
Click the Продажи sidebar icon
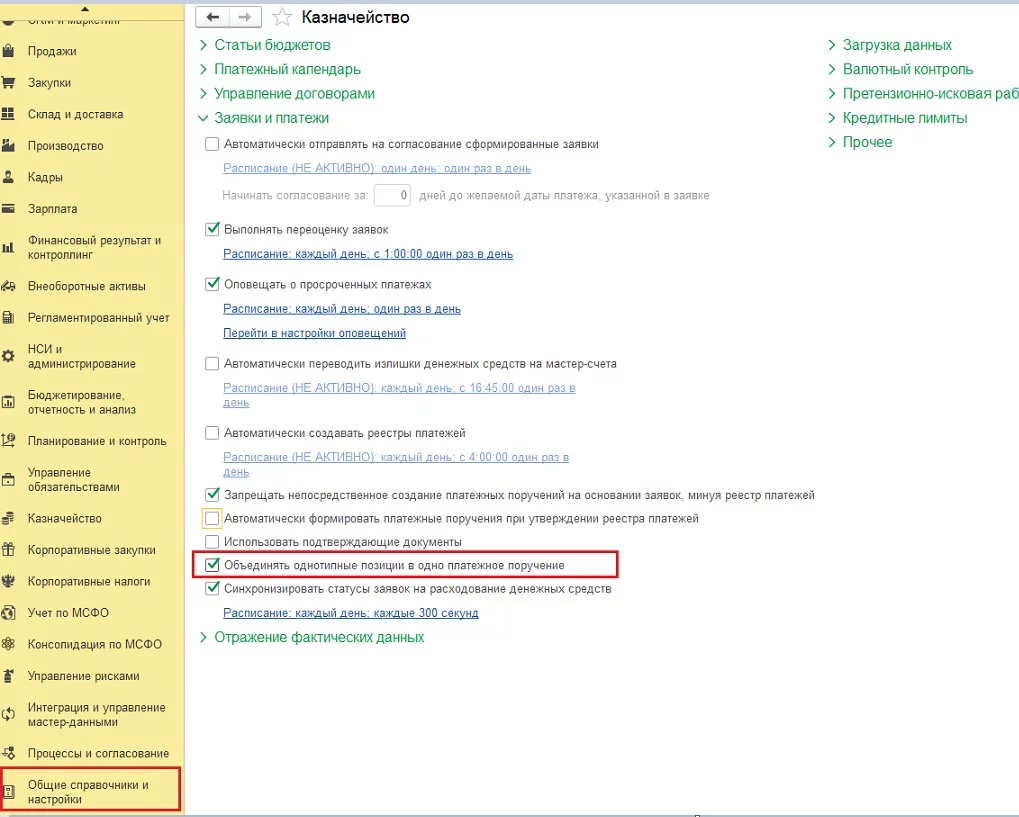pos(8,51)
